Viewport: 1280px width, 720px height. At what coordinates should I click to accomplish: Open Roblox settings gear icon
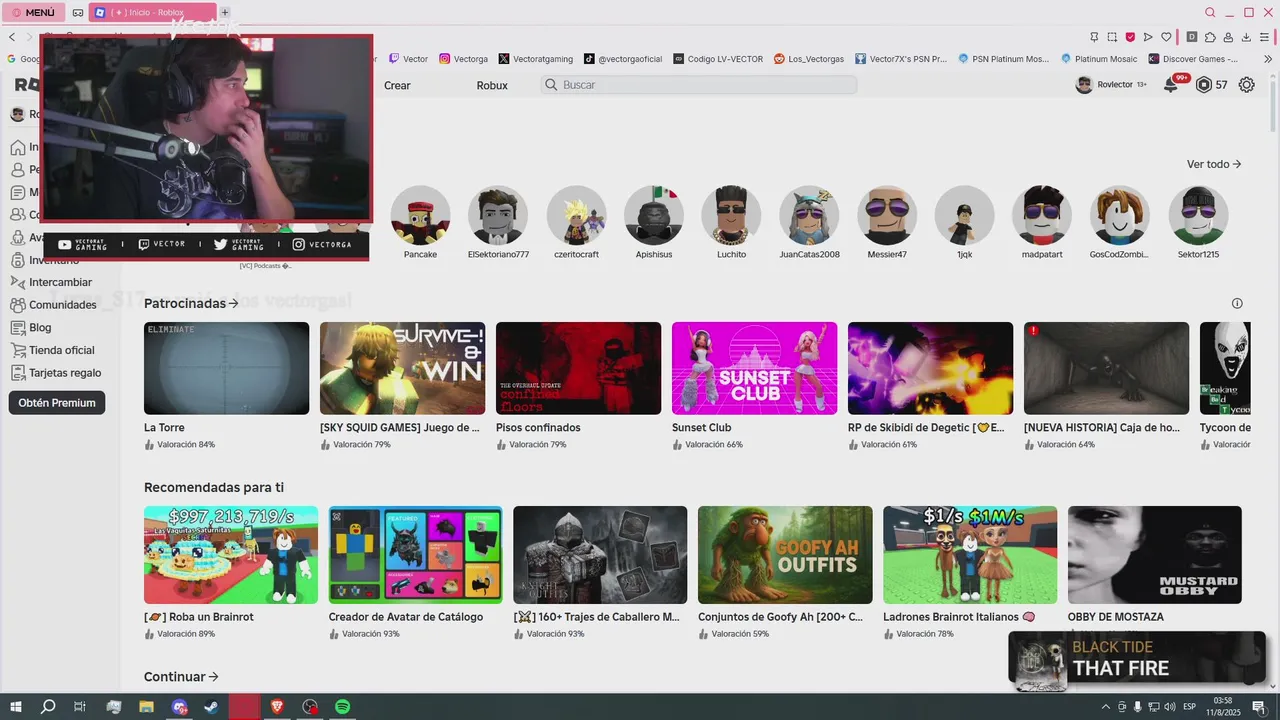pyautogui.click(x=1246, y=85)
